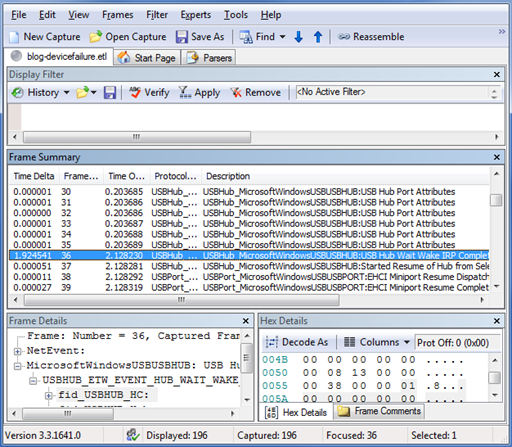512x447 pixels.
Task: Collapse the MicrosoftWindowsUSBUSBHUB tree node
Action: pos(18,366)
